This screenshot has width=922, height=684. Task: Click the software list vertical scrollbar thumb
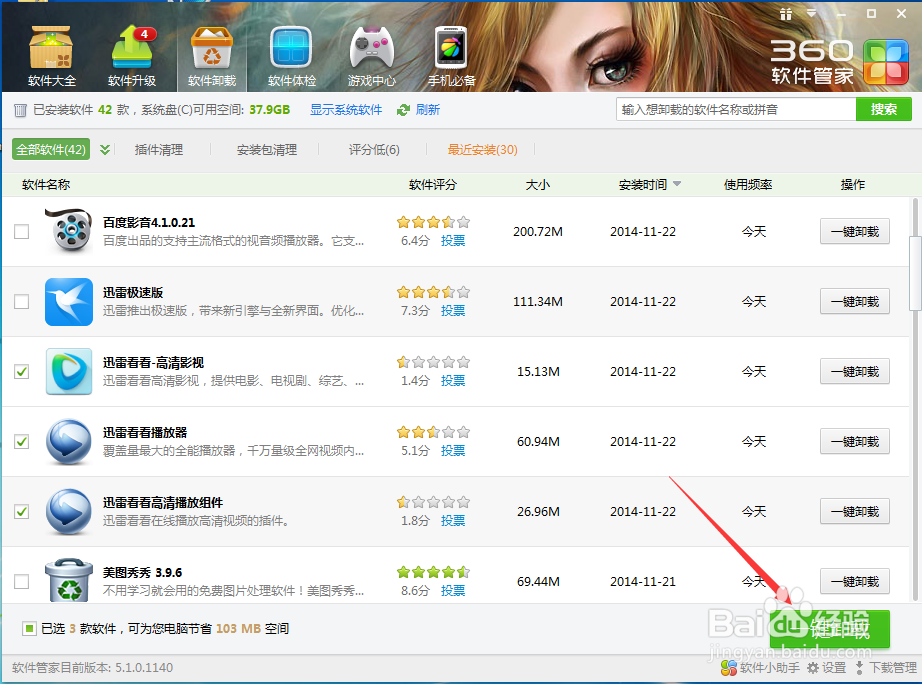click(x=915, y=273)
